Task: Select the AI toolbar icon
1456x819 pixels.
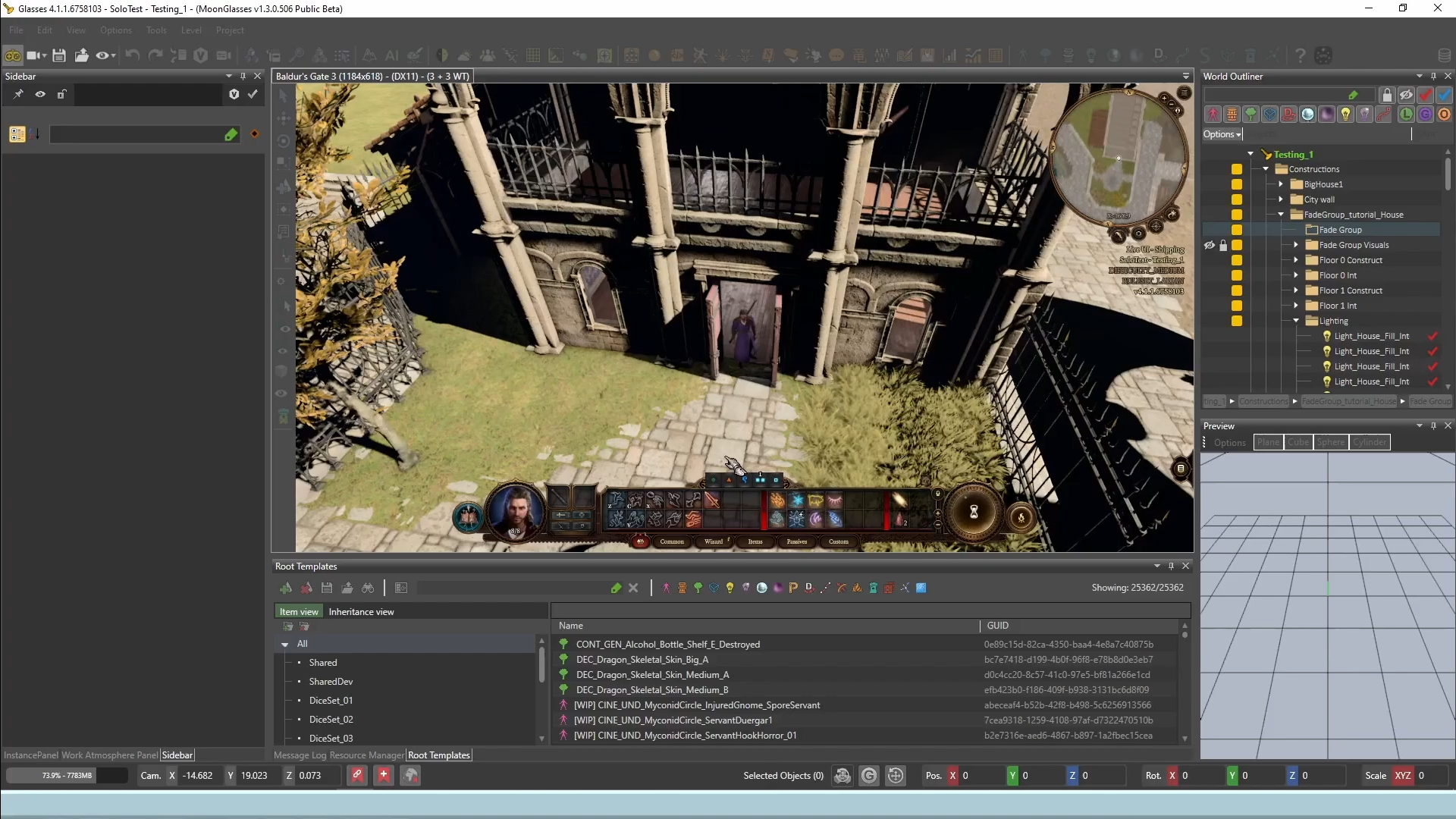Action: pyautogui.click(x=392, y=55)
